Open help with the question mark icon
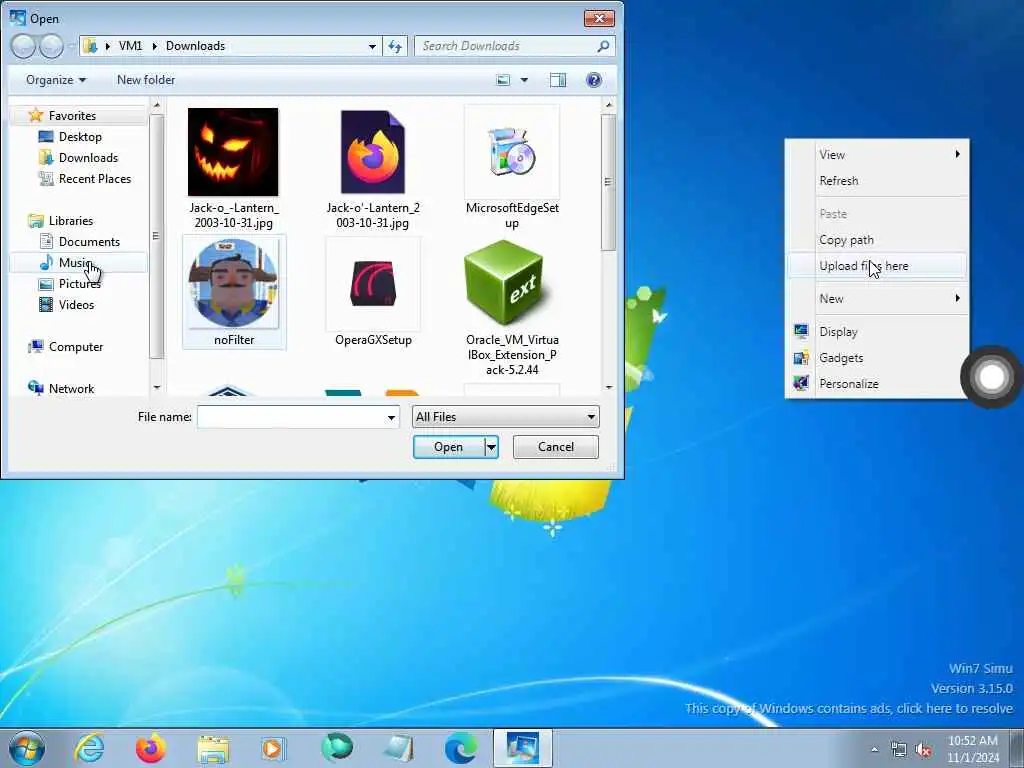The image size is (1024, 768). [x=594, y=80]
